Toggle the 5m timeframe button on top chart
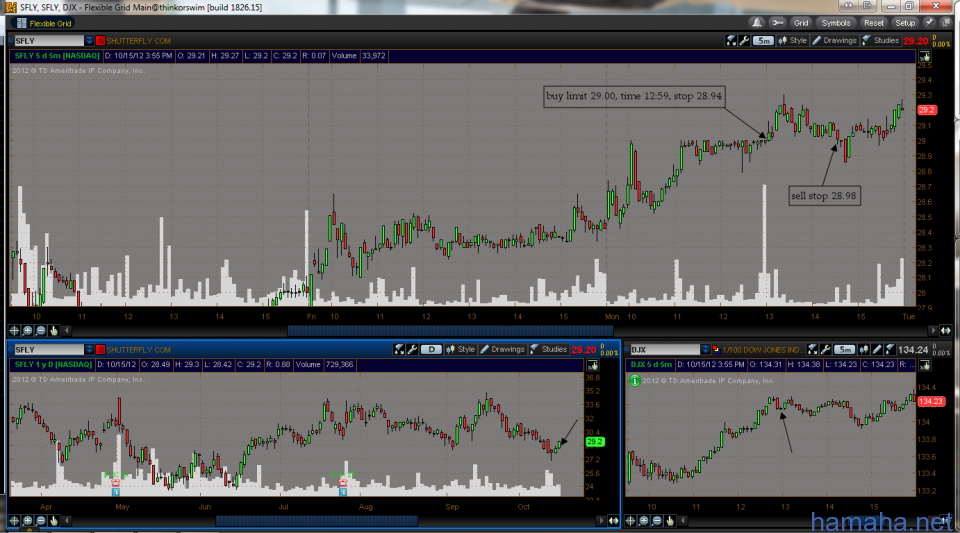The image size is (960, 533). pyautogui.click(x=764, y=40)
